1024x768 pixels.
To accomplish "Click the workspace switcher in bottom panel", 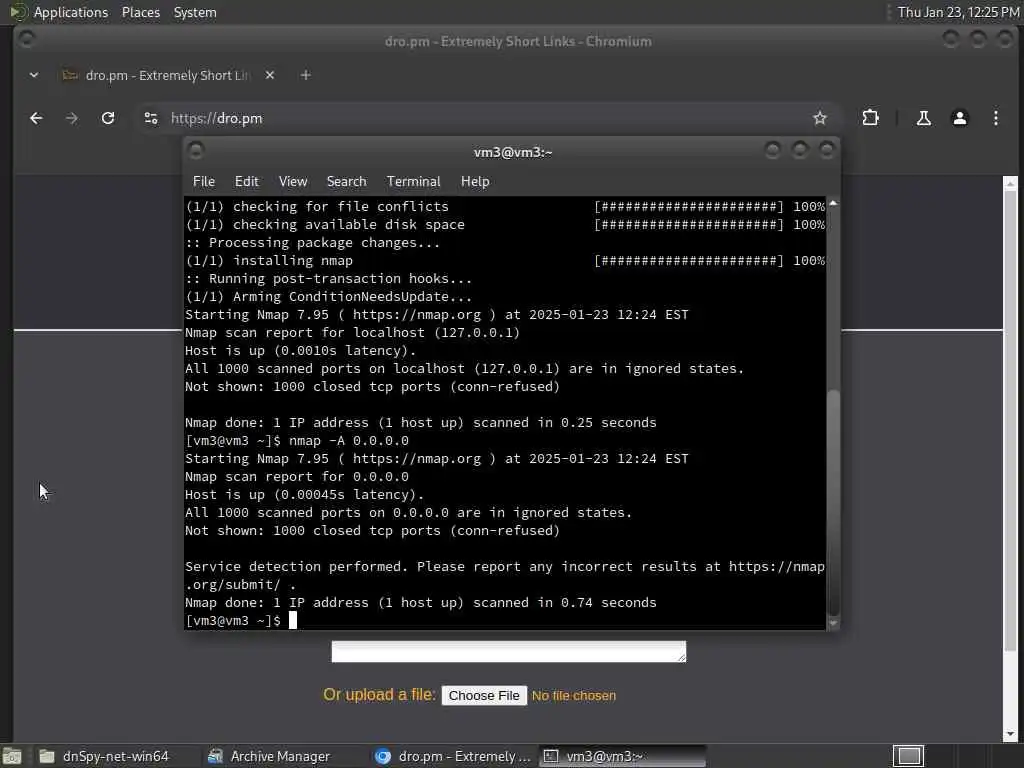I will pyautogui.click(x=908, y=756).
